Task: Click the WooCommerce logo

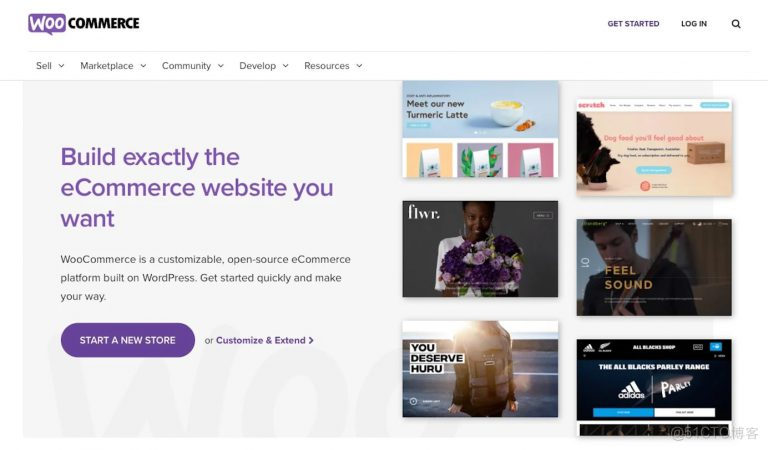Action: pos(84,23)
